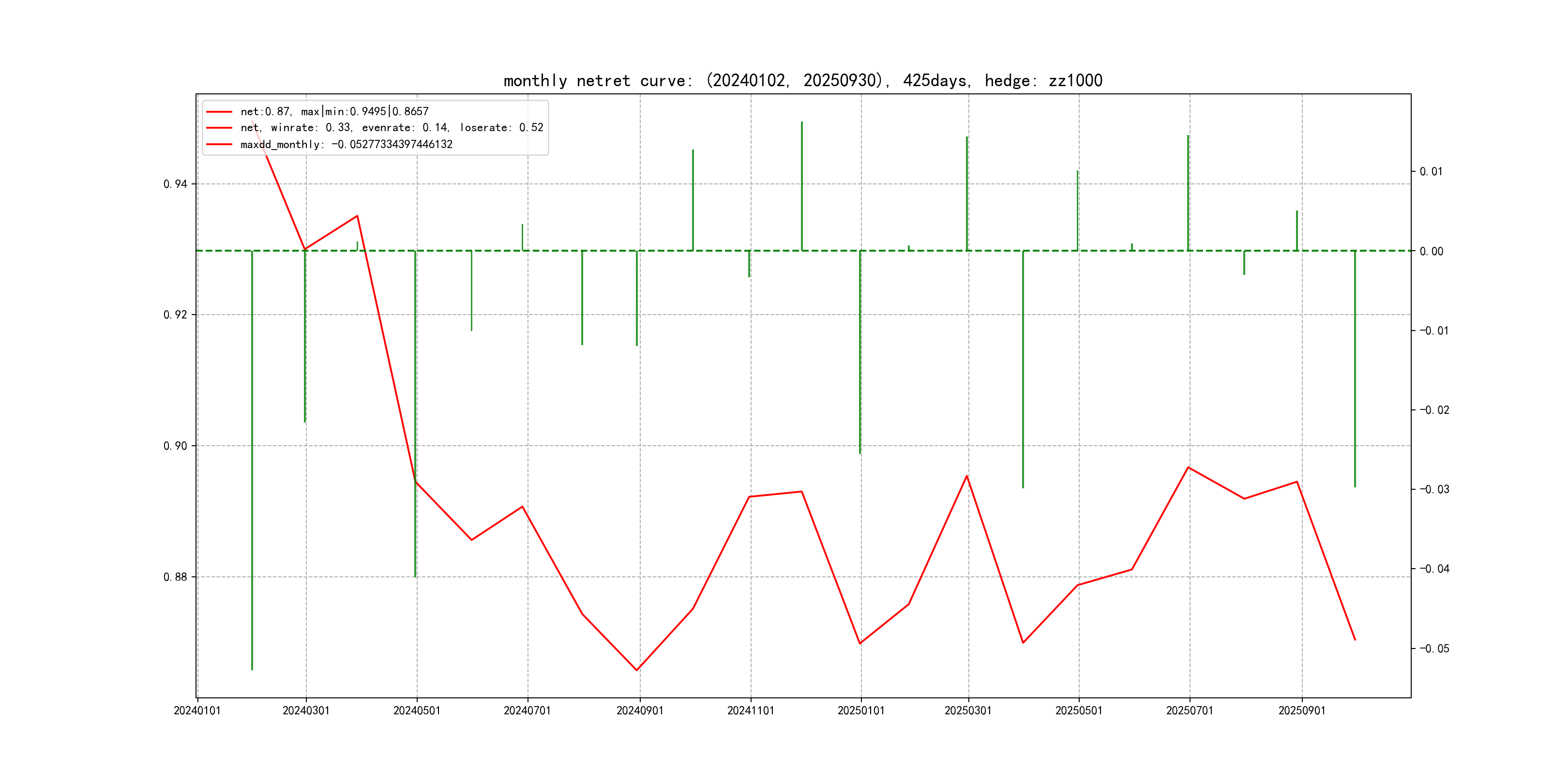Click the 0.94 left y-axis label

[175, 184]
